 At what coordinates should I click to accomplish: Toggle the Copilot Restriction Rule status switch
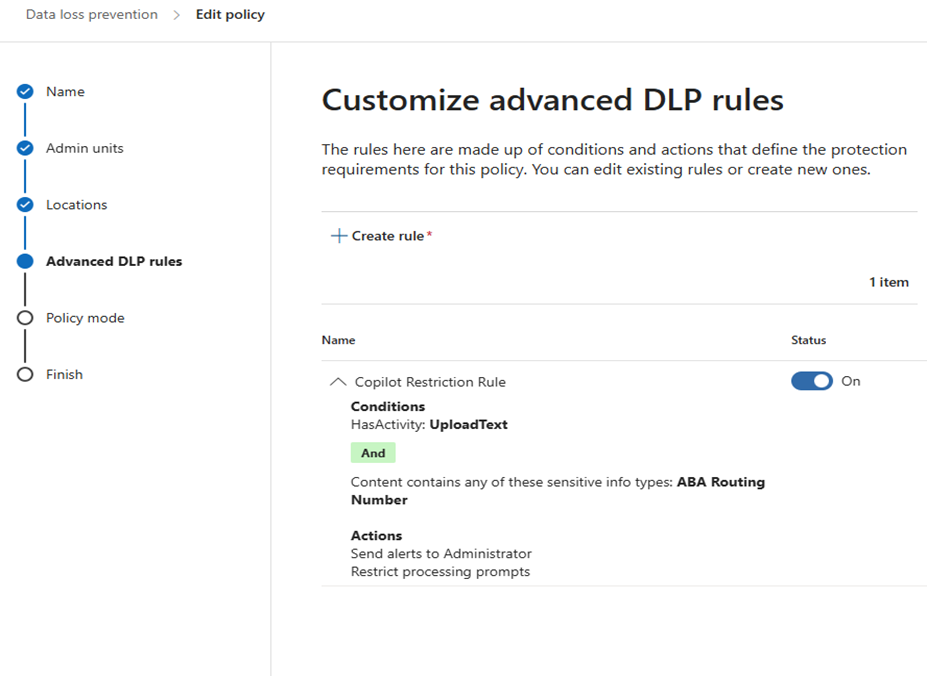tap(812, 381)
